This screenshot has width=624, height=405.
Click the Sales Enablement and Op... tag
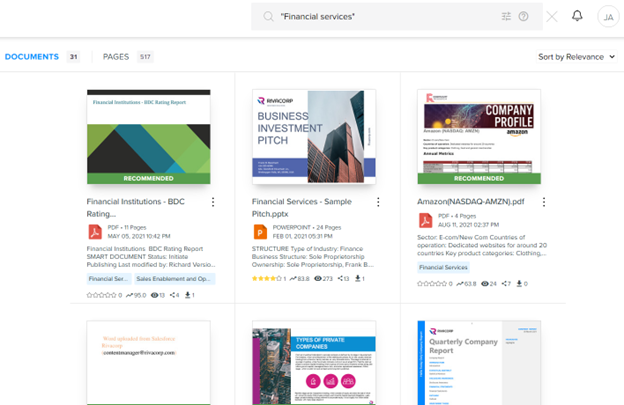click(174, 279)
